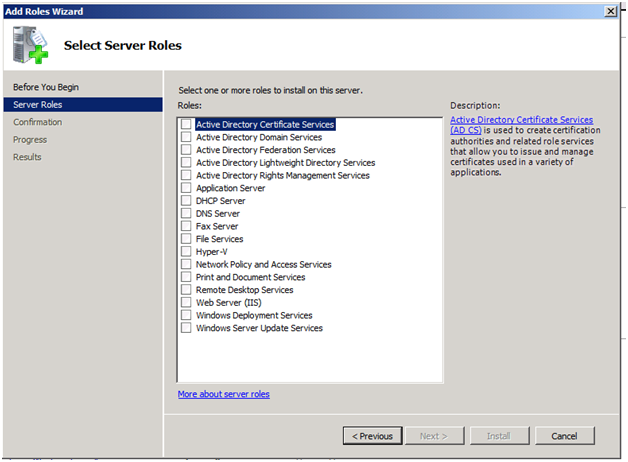
Task: Select Windows Server Update Services label
Action: point(259,328)
